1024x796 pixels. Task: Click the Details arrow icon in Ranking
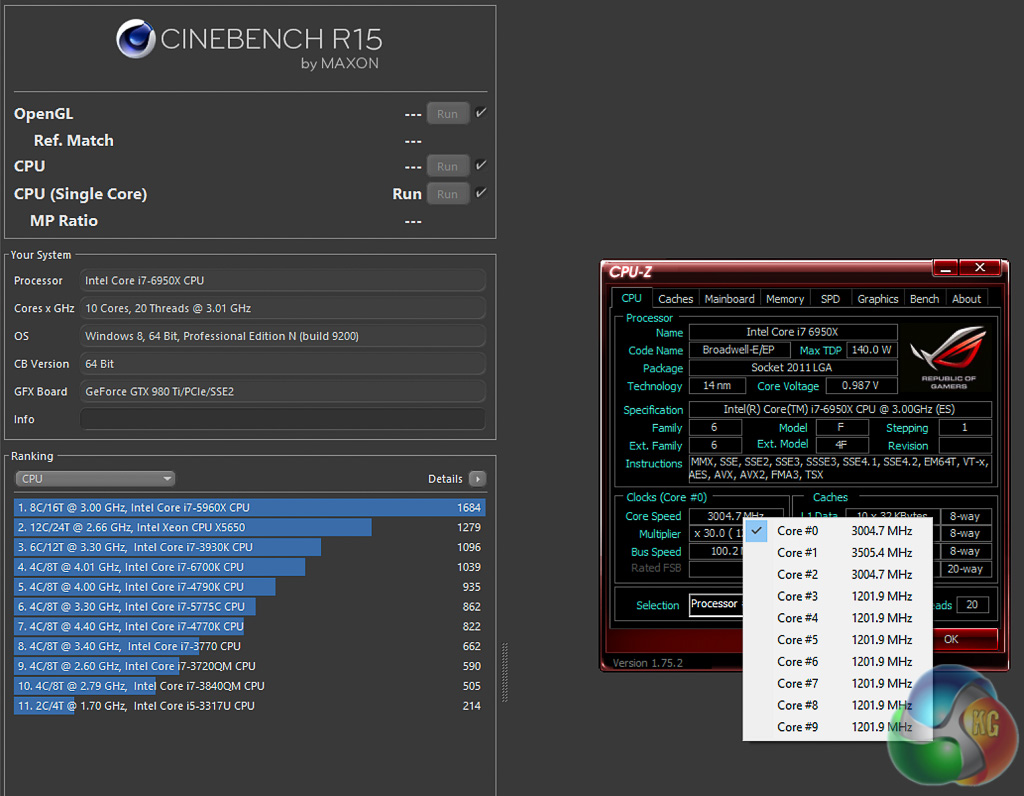click(477, 479)
